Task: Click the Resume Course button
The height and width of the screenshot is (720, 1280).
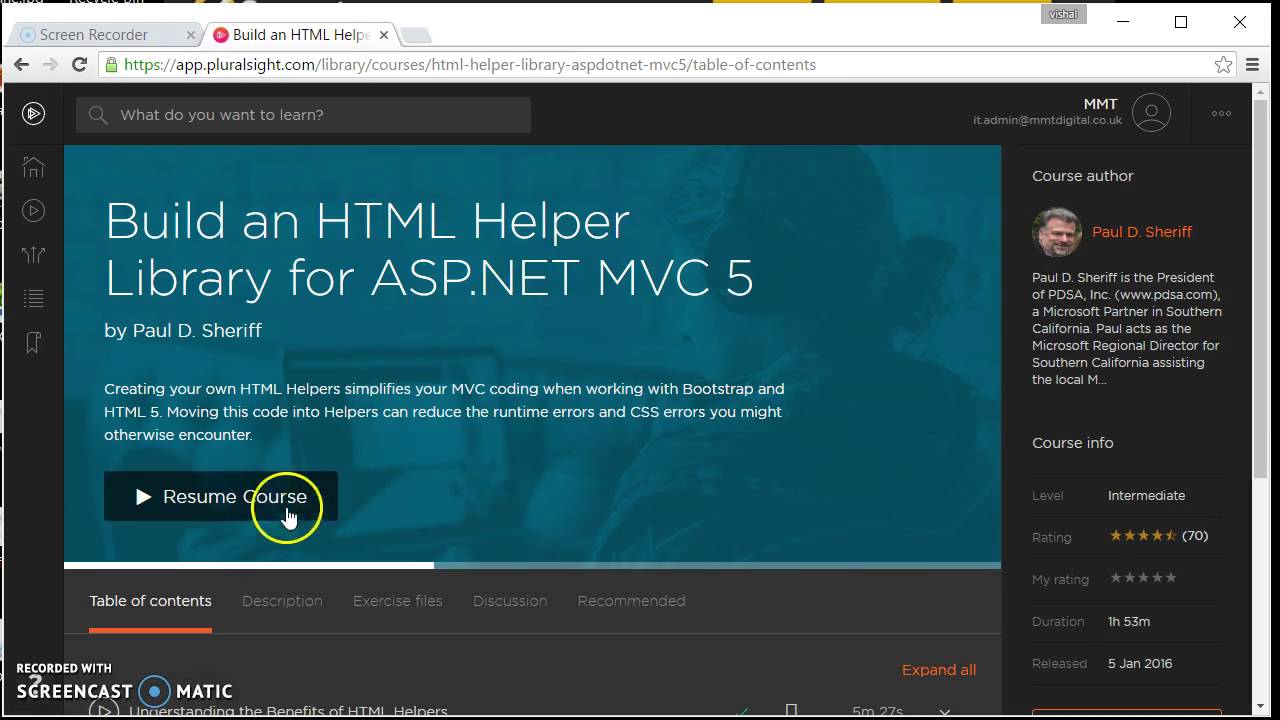Action: coord(221,496)
